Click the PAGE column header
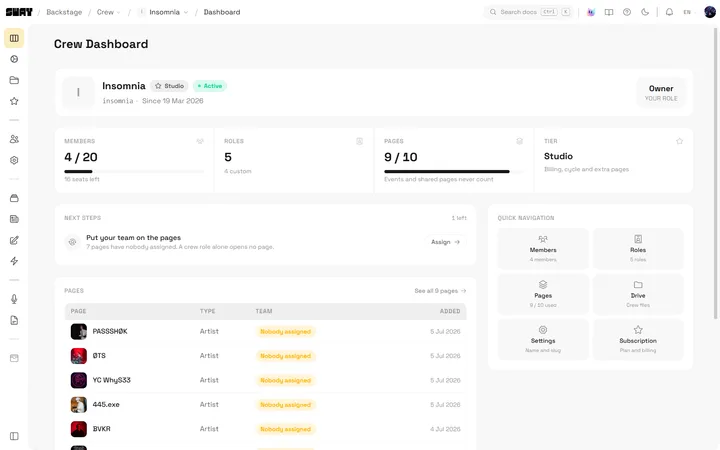This screenshot has width=720, height=450. 79,311
